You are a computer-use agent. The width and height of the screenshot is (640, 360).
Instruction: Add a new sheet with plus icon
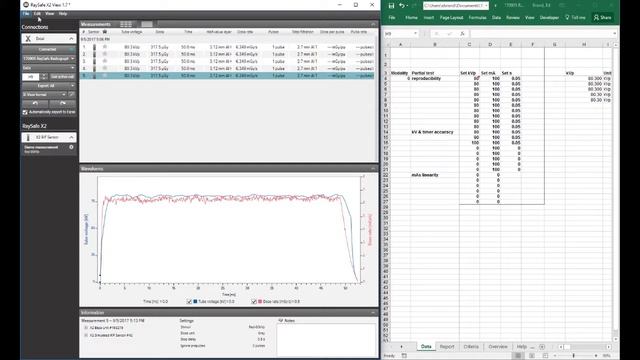tap(542, 347)
